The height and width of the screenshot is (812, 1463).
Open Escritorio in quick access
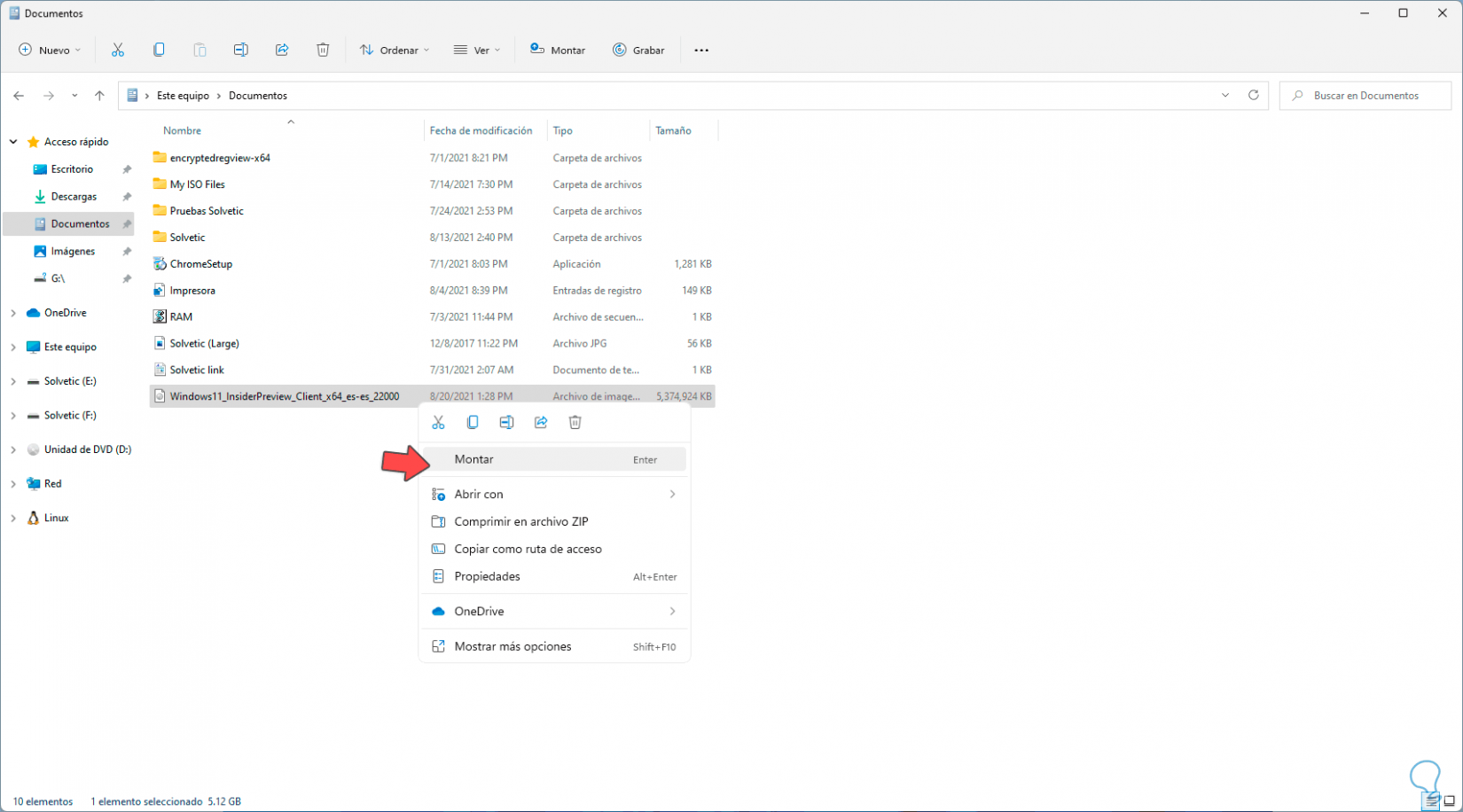tap(72, 169)
